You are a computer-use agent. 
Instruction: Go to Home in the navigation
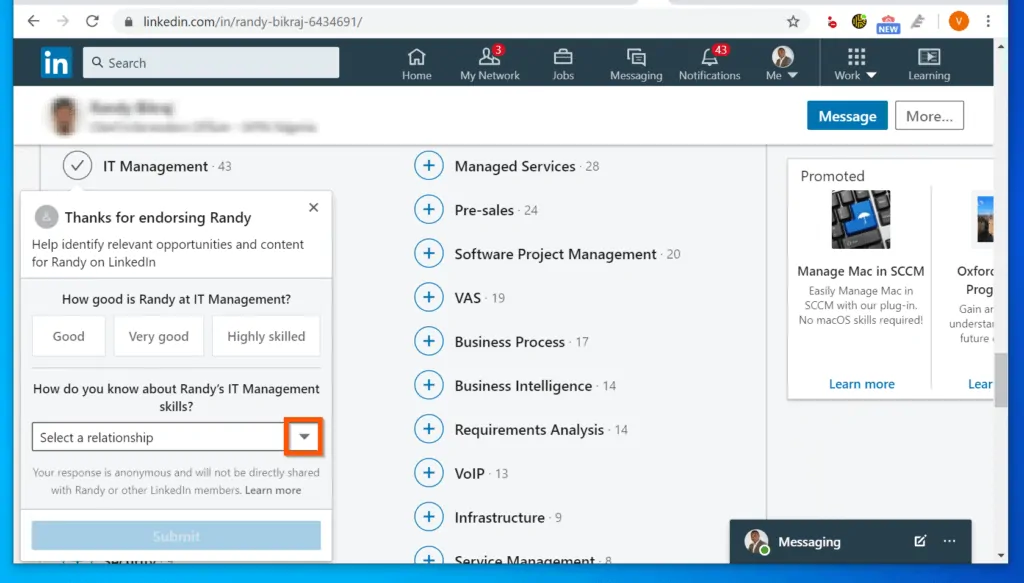click(x=417, y=65)
